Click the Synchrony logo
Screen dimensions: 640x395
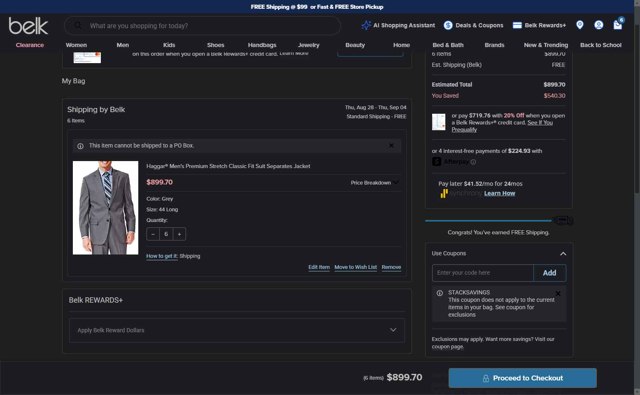coord(460,193)
